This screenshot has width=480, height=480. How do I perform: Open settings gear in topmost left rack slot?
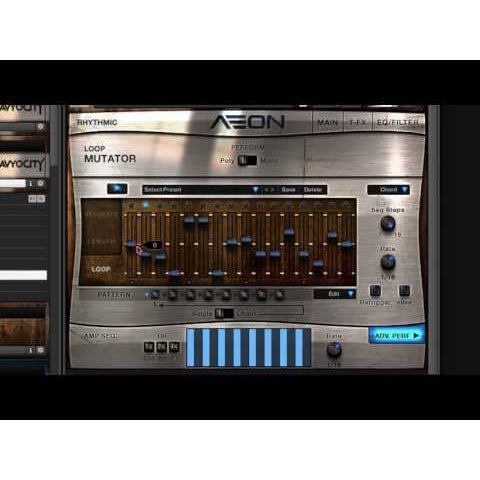pos(40,126)
